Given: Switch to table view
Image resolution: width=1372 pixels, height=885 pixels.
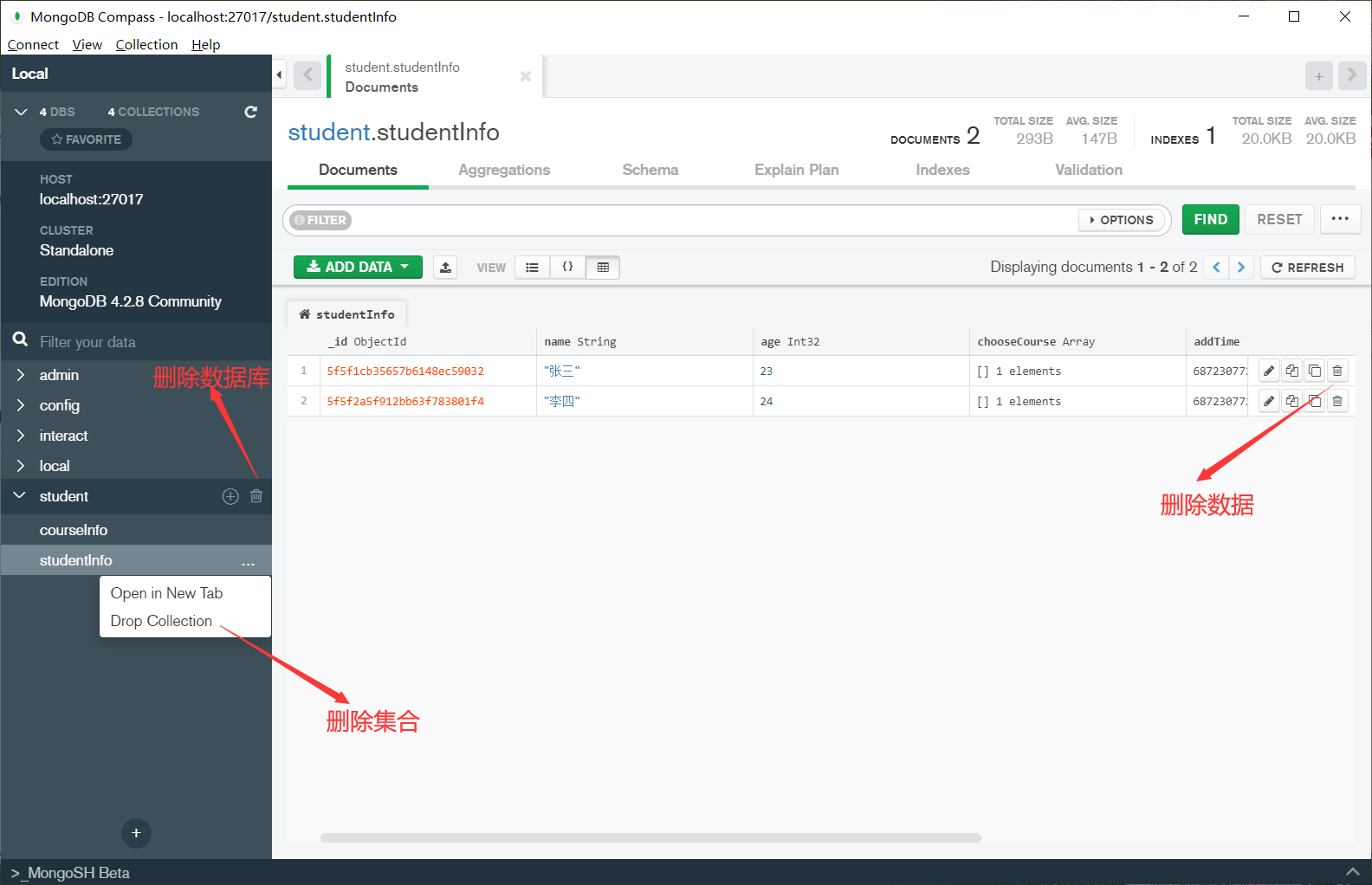Looking at the screenshot, I should click(603, 268).
